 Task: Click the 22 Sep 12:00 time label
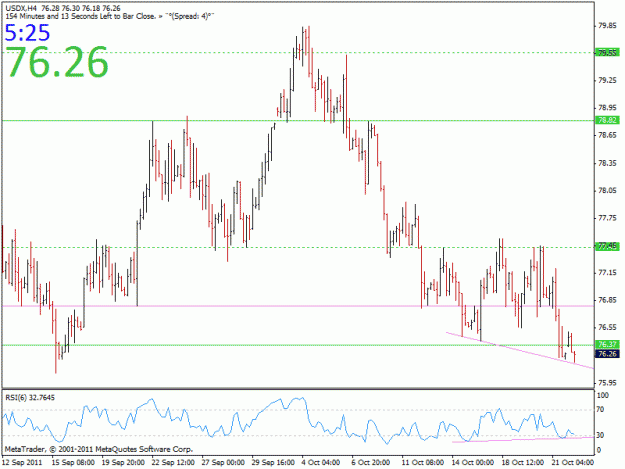(x=173, y=462)
